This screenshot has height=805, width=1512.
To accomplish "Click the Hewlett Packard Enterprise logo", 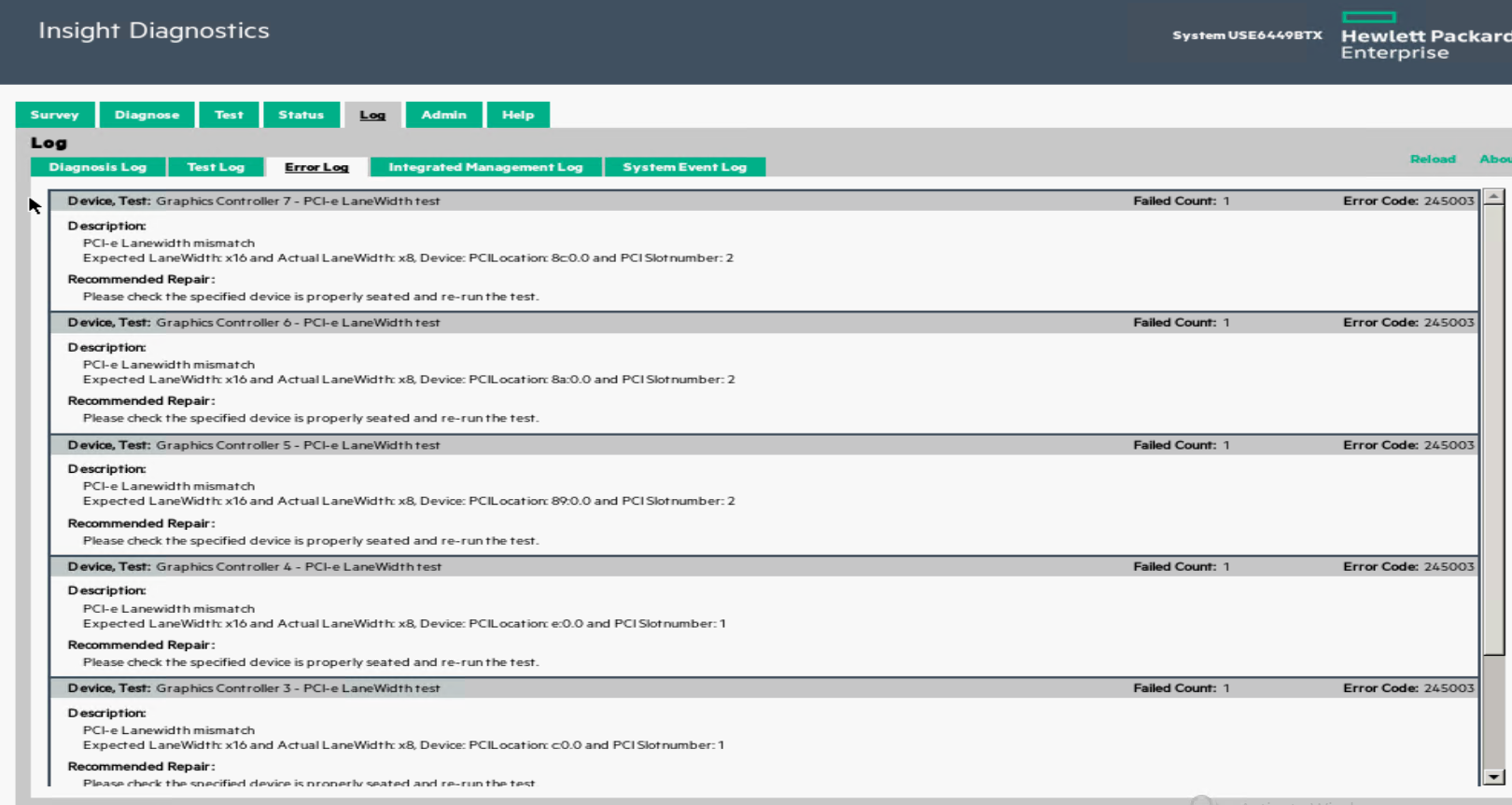I will click(x=1426, y=36).
